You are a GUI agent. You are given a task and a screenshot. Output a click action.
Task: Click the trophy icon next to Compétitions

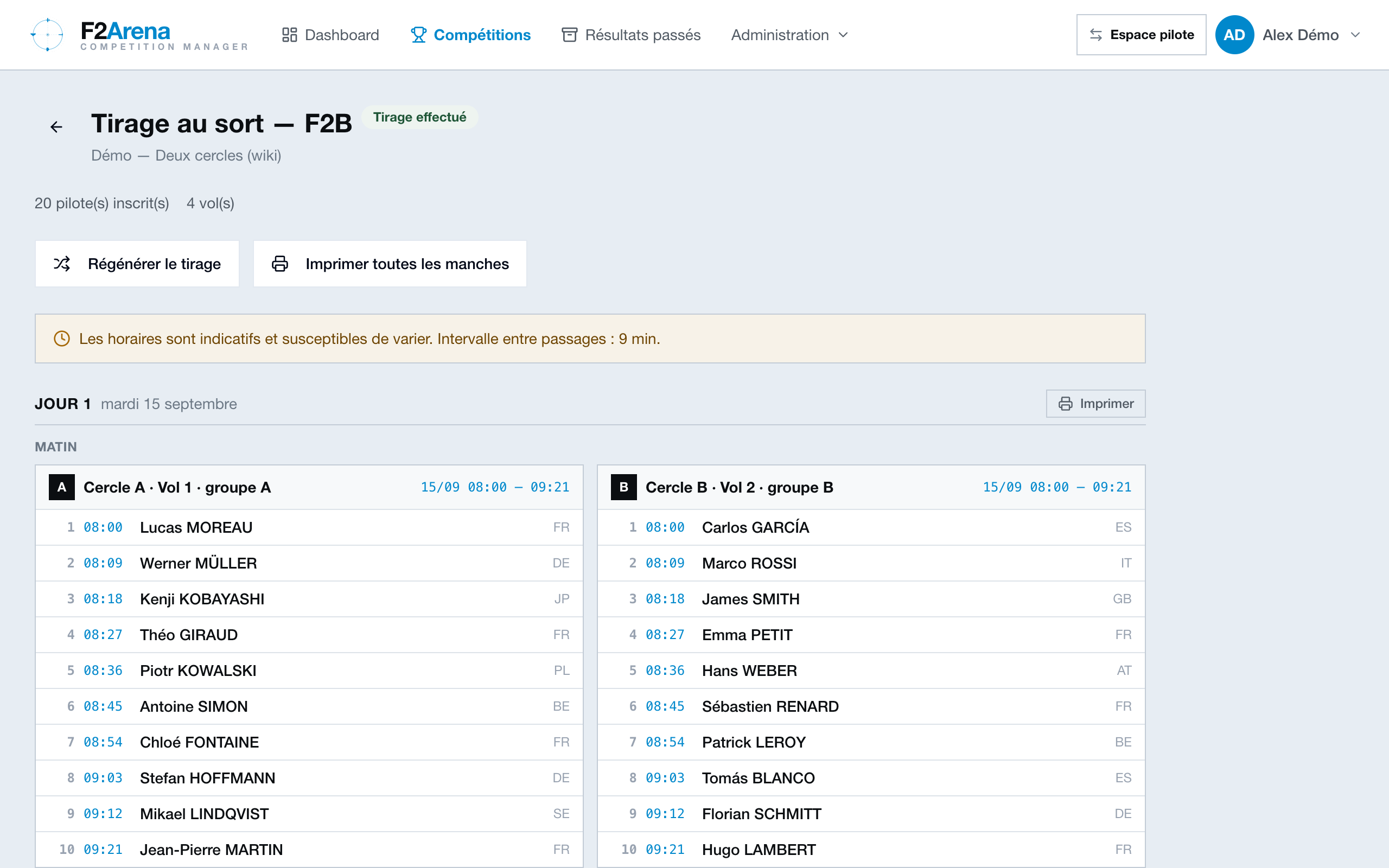pyautogui.click(x=418, y=35)
